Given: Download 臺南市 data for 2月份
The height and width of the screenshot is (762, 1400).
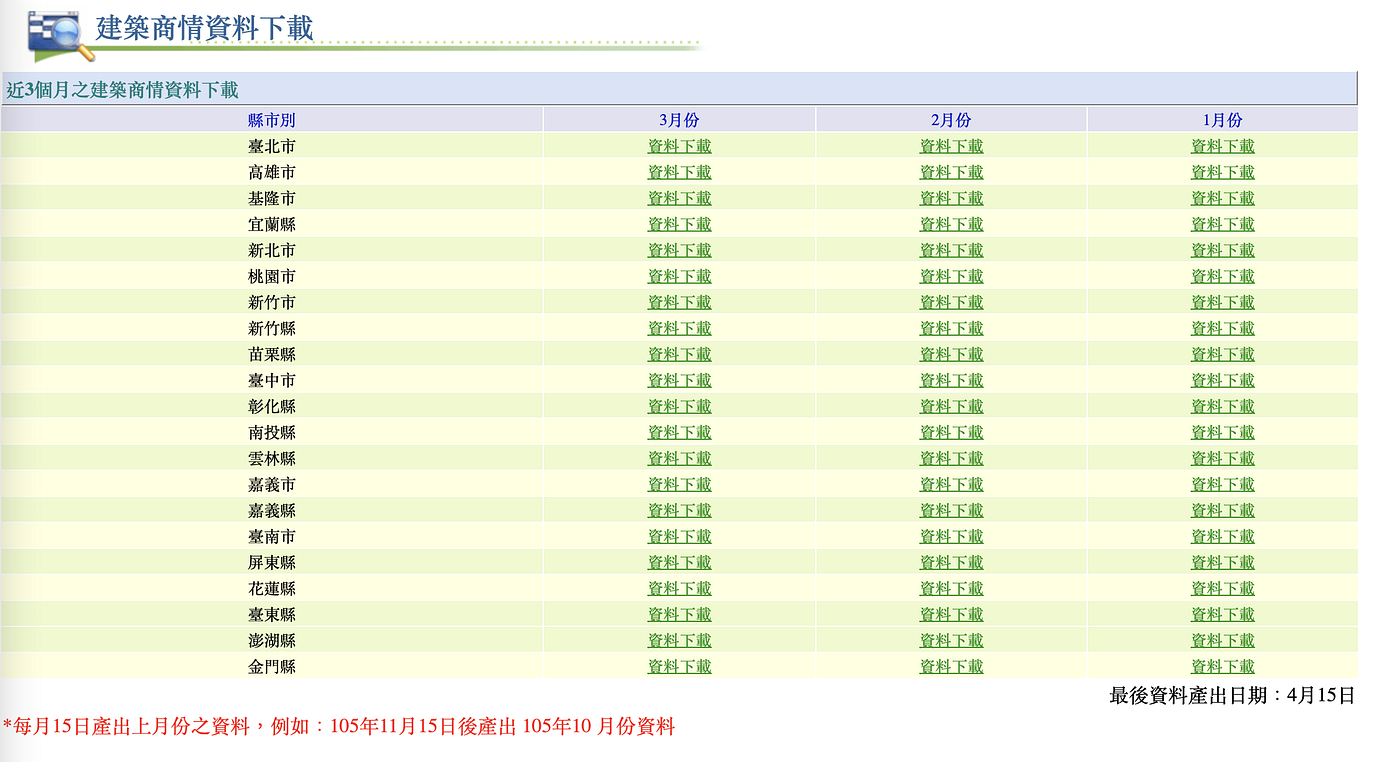Looking at the screenshot, I should [x=951, y=536].
